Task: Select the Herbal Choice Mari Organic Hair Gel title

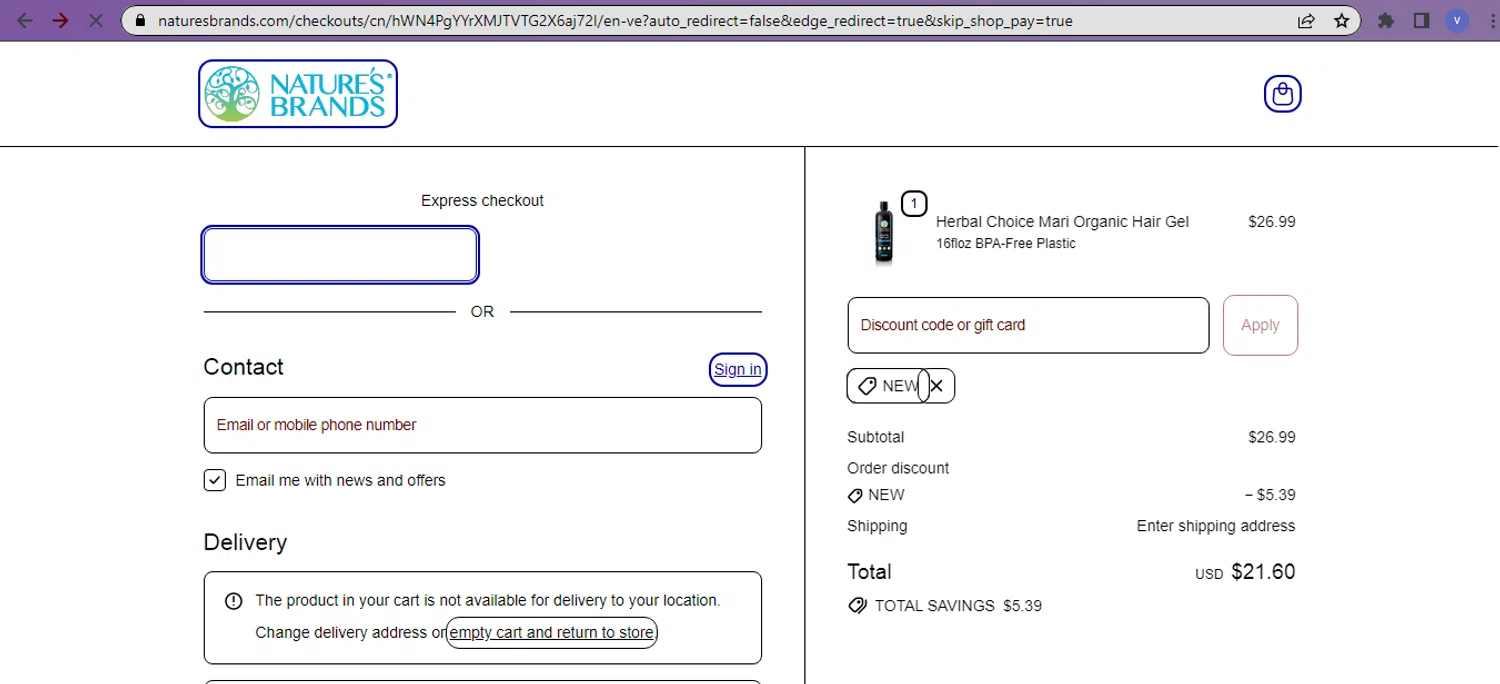Action: coord(1062,222)
